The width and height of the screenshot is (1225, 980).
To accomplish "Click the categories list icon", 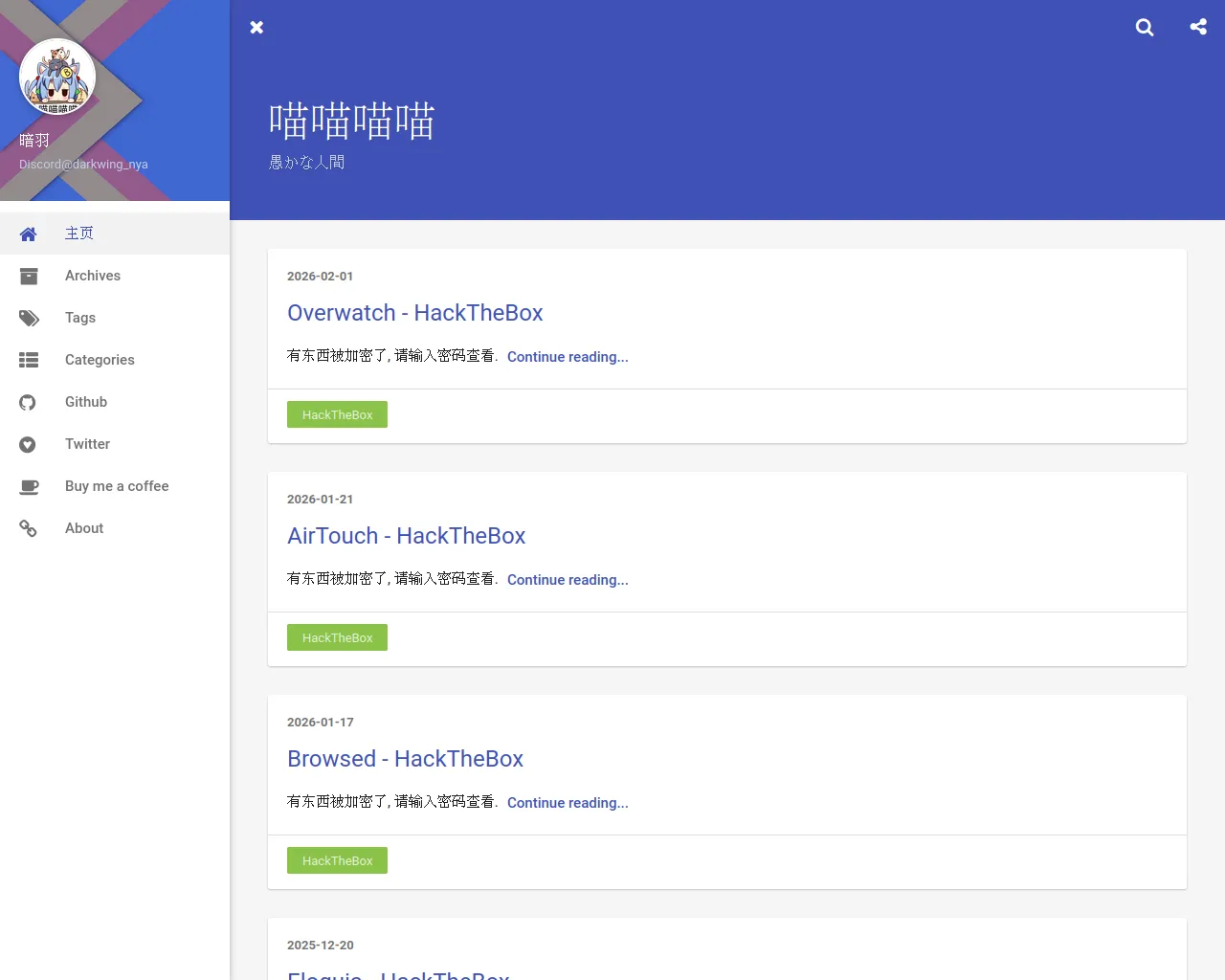I will point(29,361).
